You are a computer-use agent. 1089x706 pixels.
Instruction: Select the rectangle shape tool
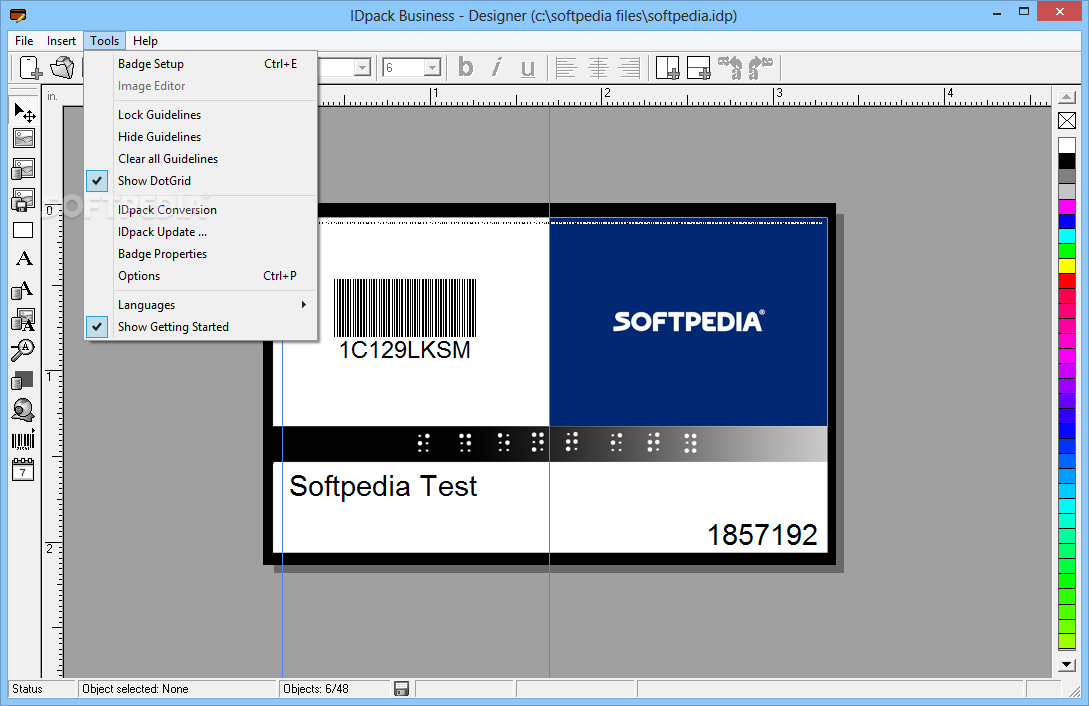pos(24,230)
